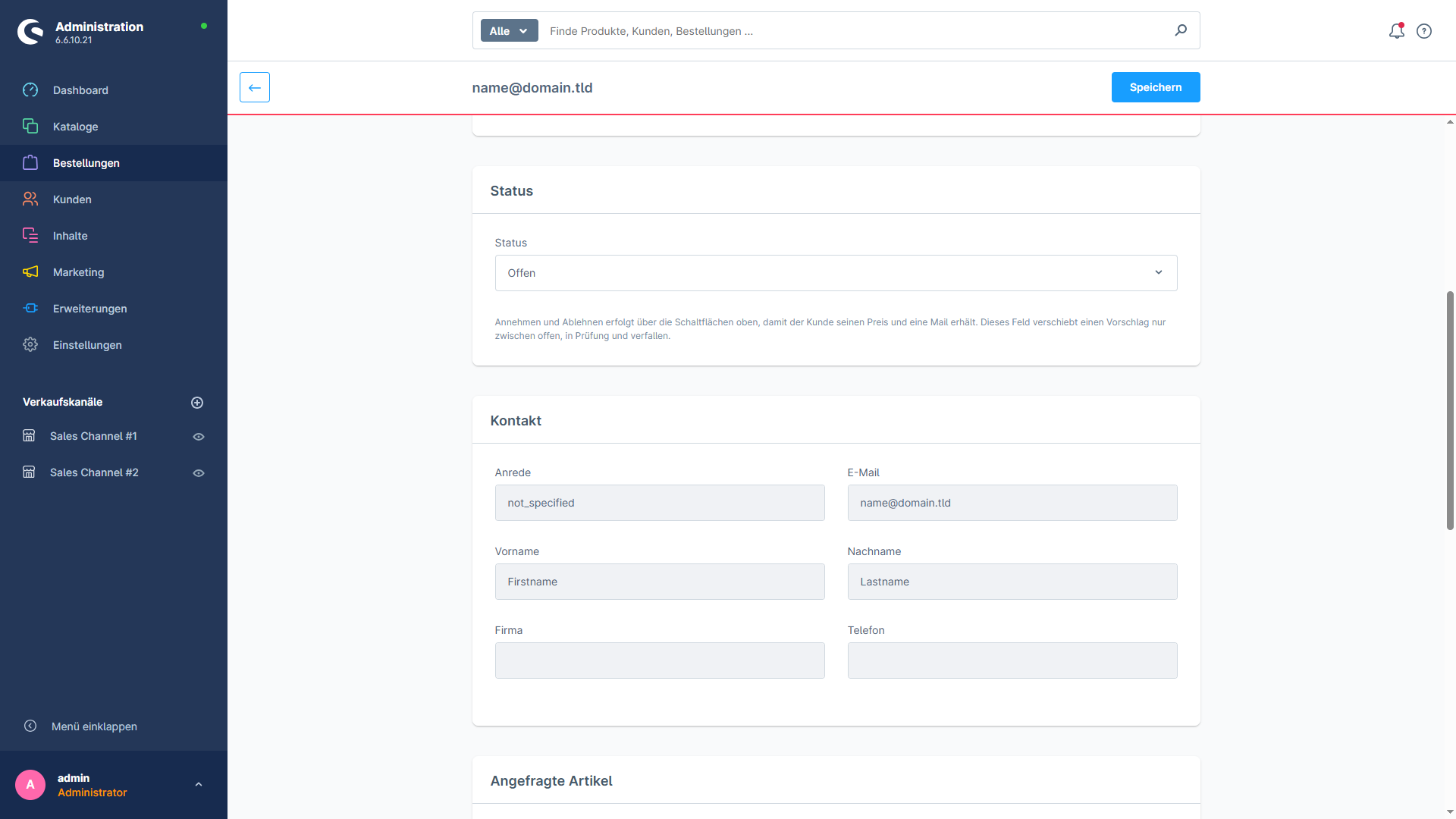Open the Einstellungen menu entry
The image size is (1456, 819).
pos(114,345)
